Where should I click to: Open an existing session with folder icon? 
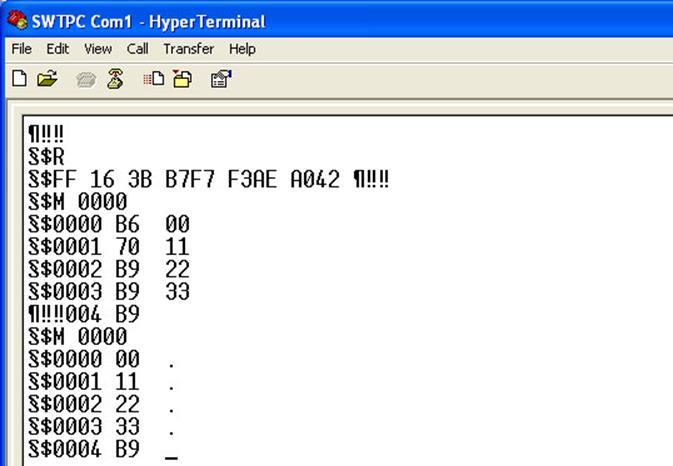tap(46, 80)
